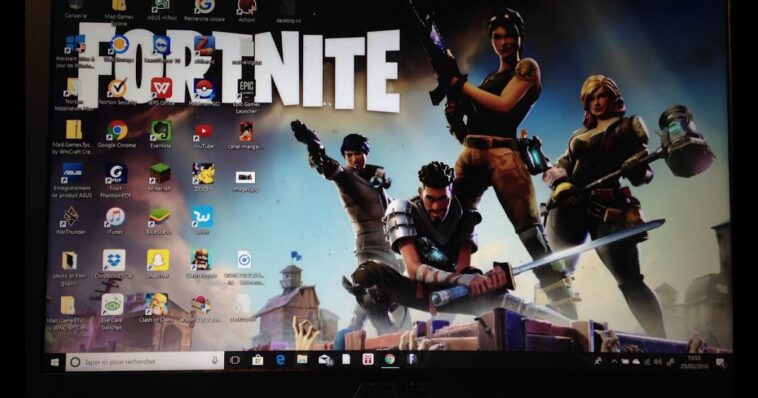Open the canal-manga desktop file
Image resolution: width=758 pixels, height=398 pixels.
(246, 135)
